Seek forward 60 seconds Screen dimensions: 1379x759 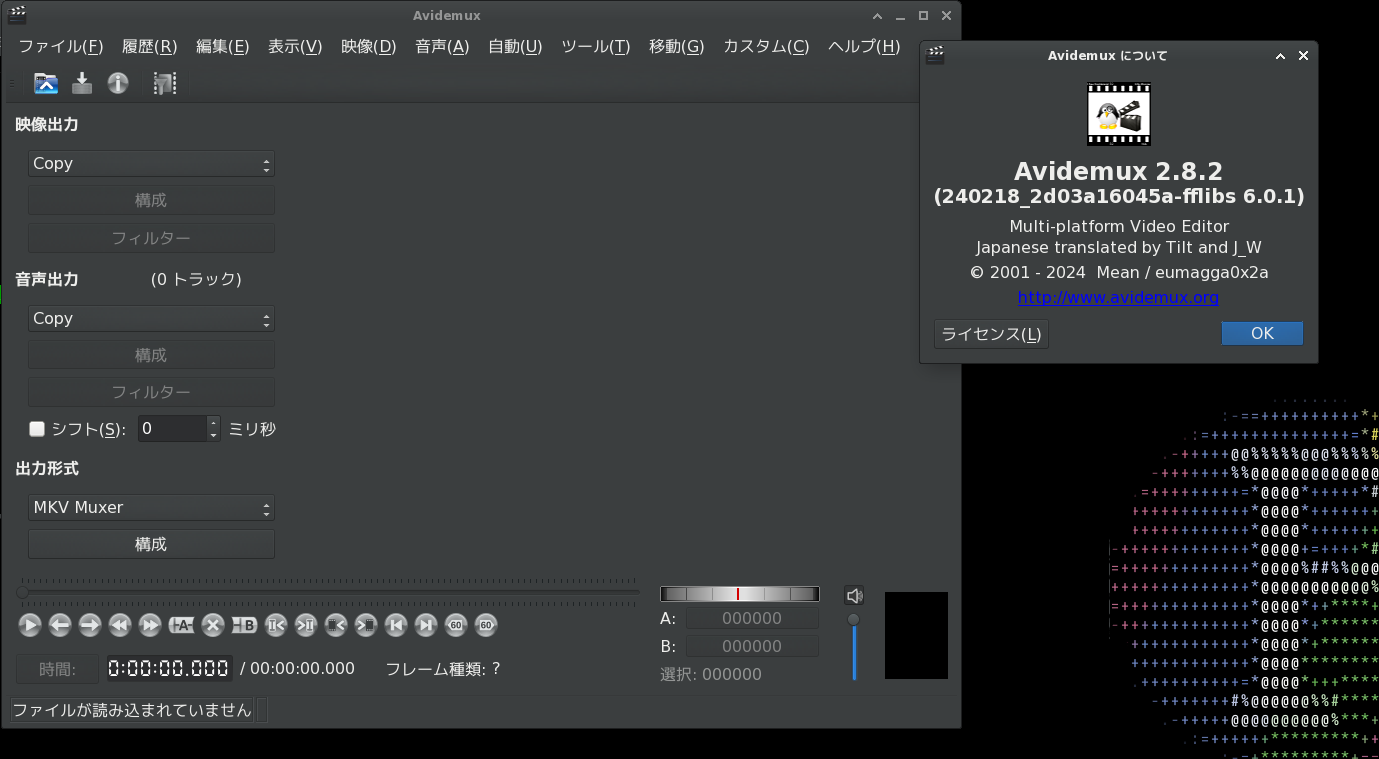pyautogui.click(x=486, y=625)
